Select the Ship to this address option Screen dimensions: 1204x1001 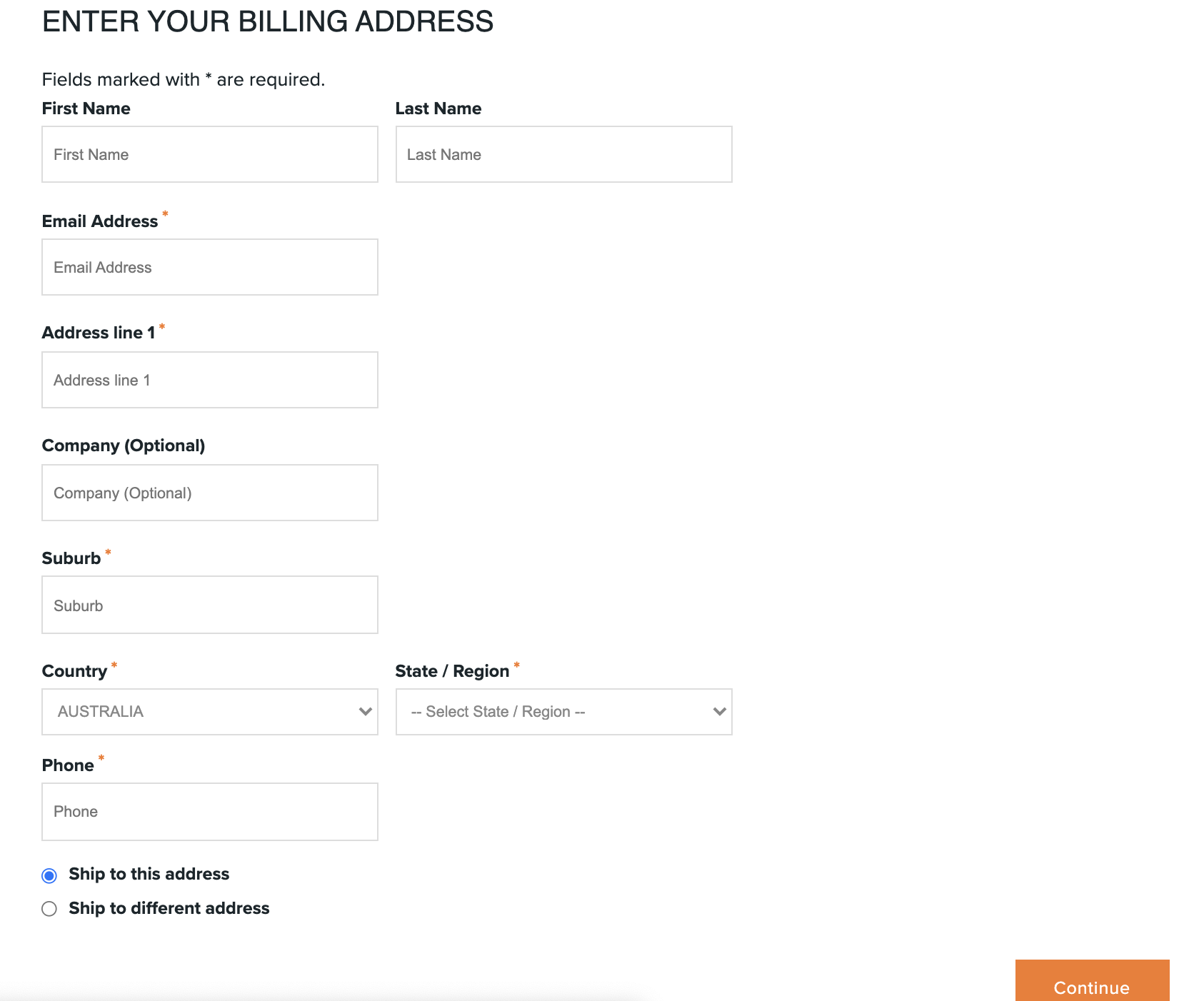click(49, 874)
